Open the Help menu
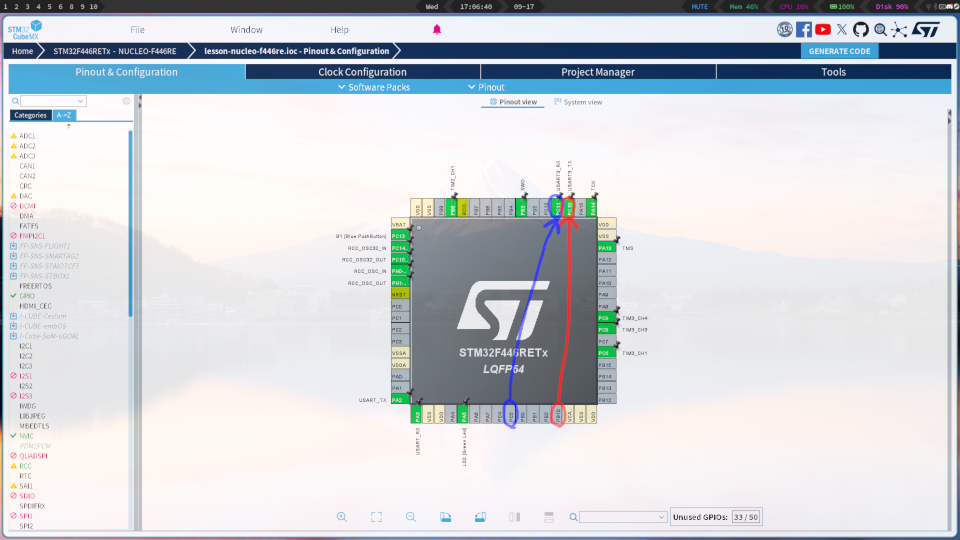Image resolution: width=960 pixels, height=540 pixels. [x=339, y=29]
